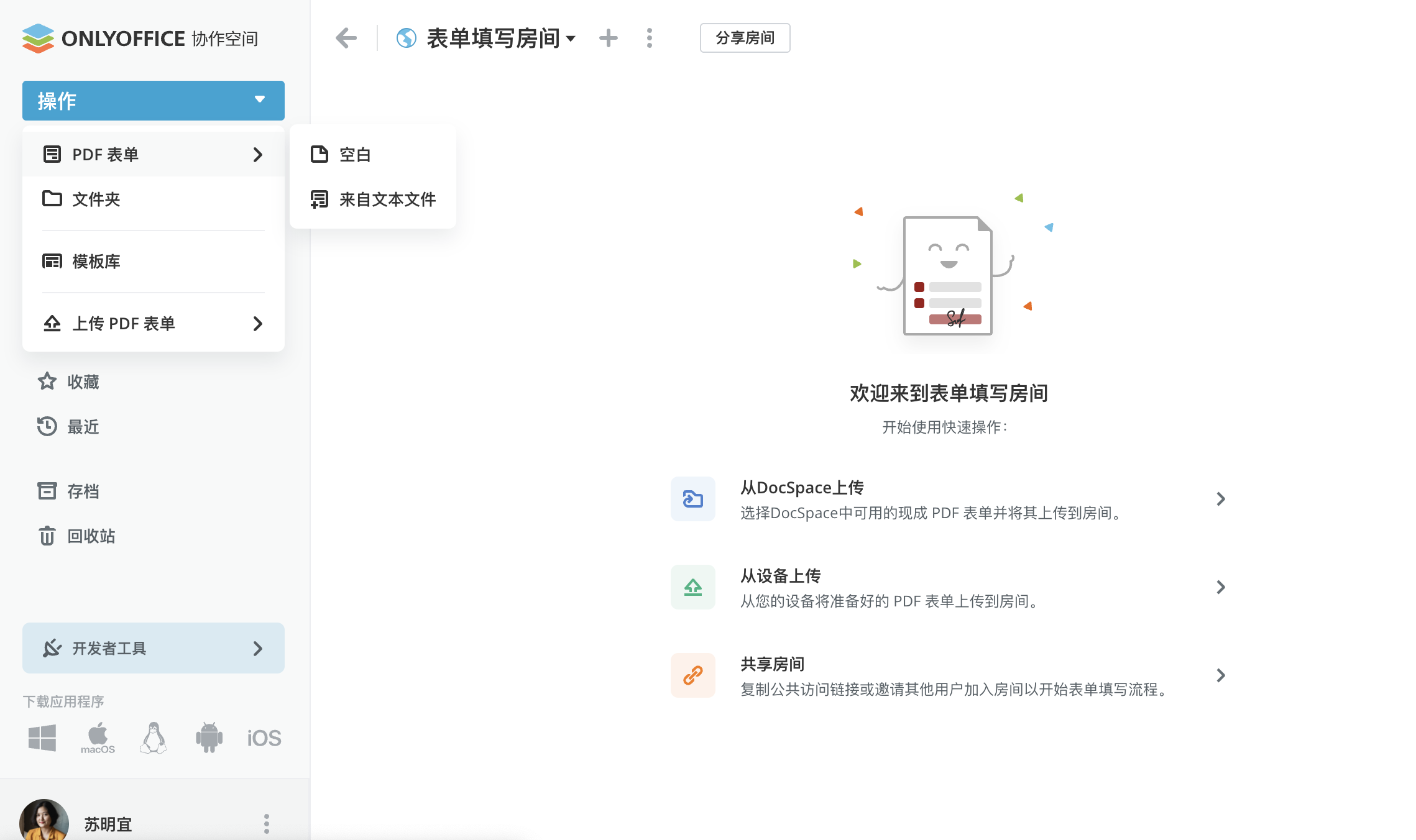
Task: Click the 苏明宜 user name
Action: click(x=108, y=824)
